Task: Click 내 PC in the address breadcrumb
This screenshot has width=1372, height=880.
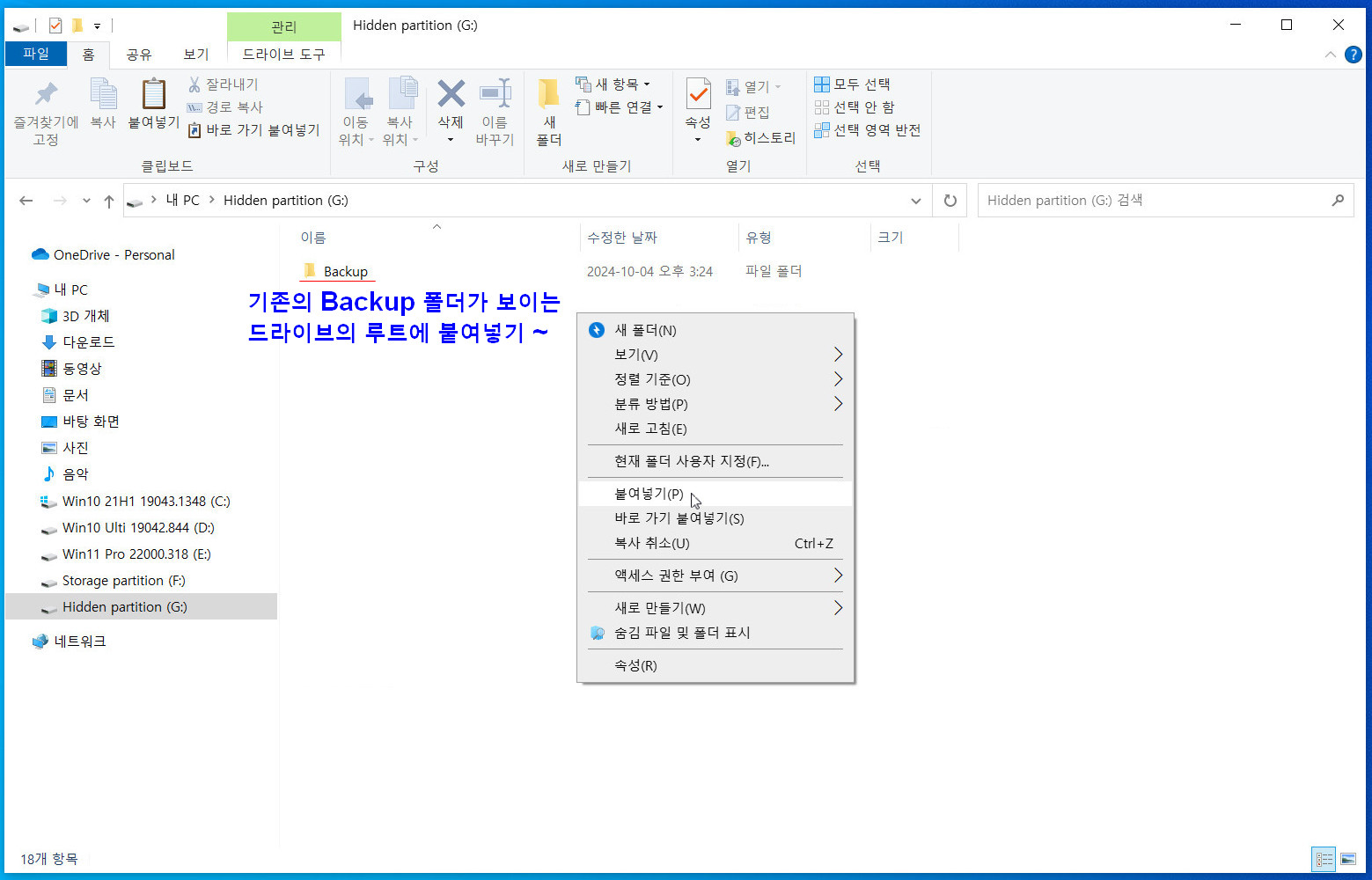Action: point(182,201)
